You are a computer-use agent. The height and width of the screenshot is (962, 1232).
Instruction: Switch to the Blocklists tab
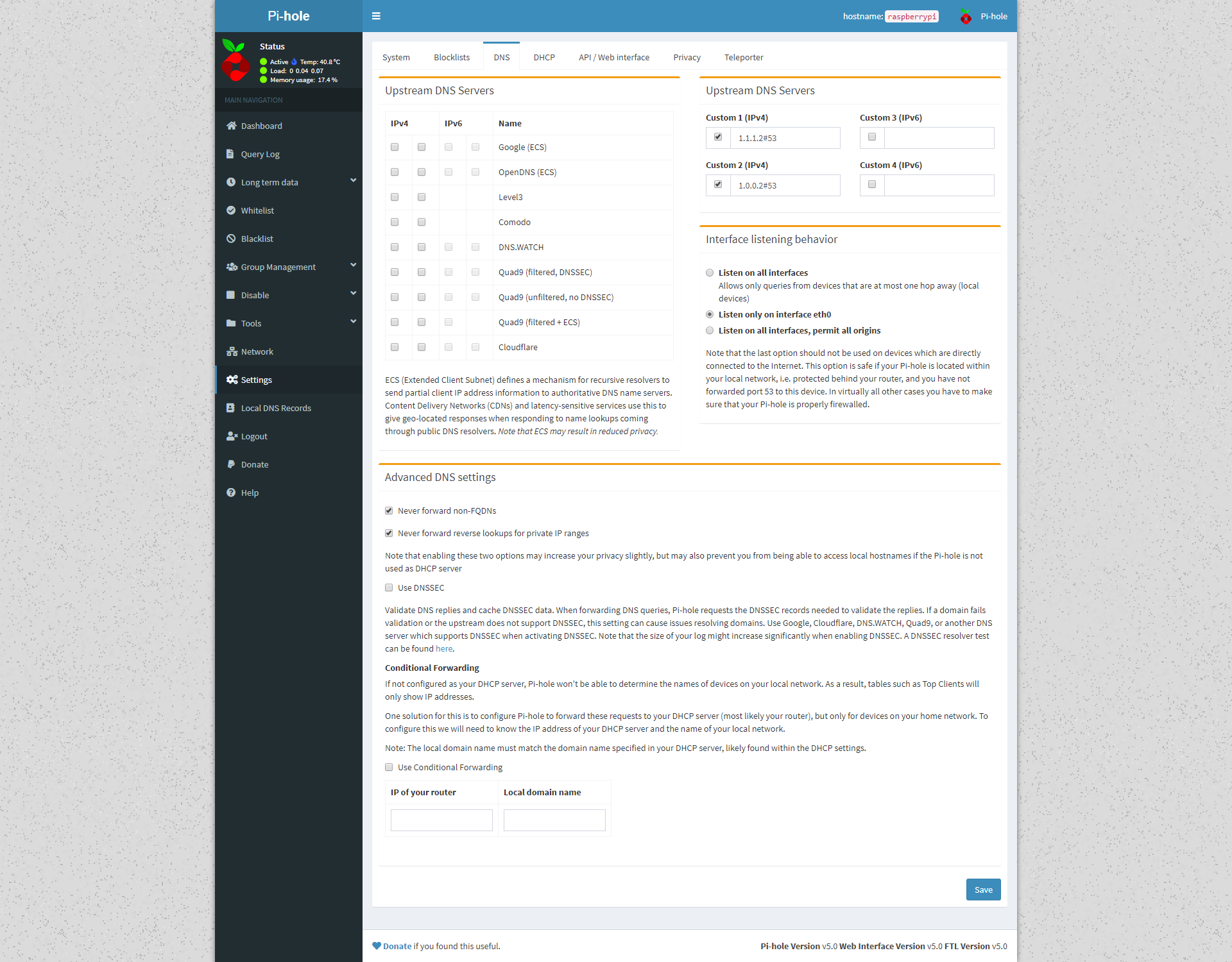pos(452,57)
